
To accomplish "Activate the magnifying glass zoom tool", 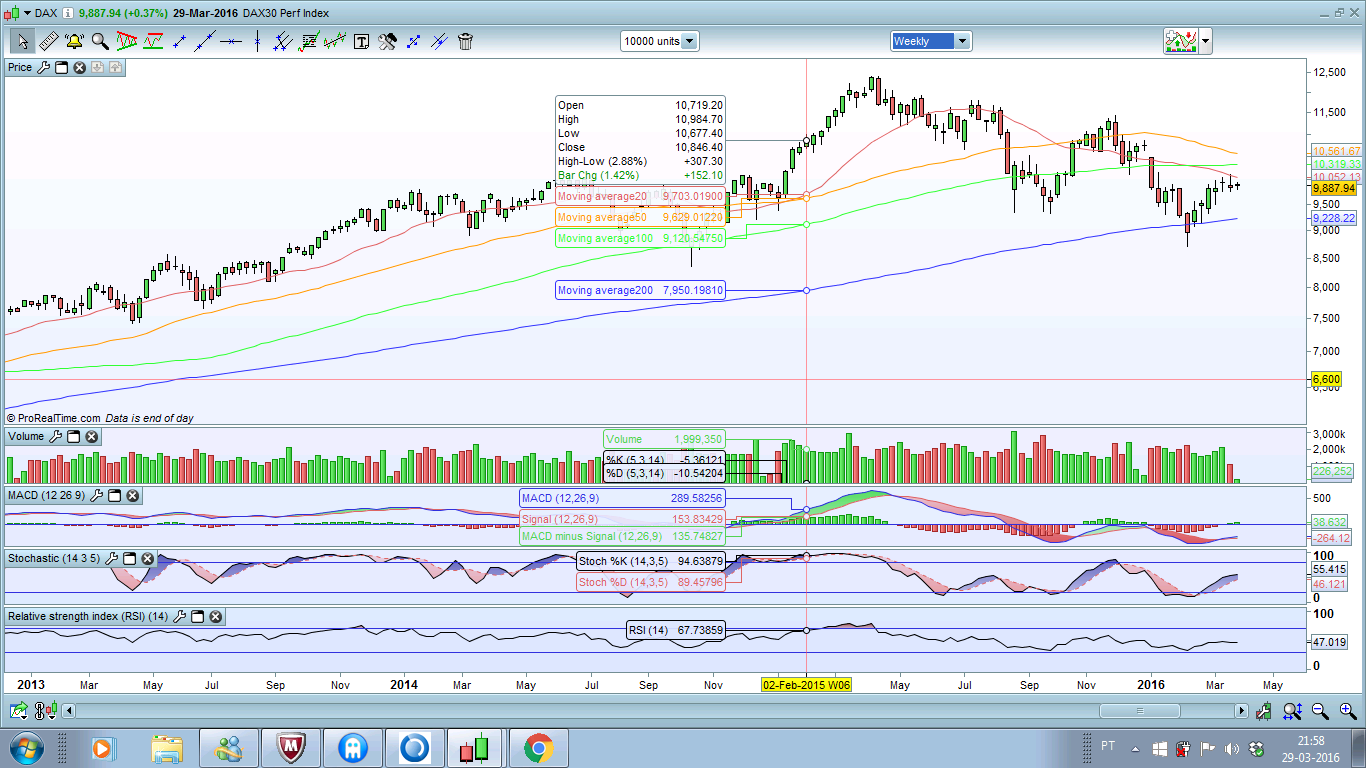I will point(100,41).
